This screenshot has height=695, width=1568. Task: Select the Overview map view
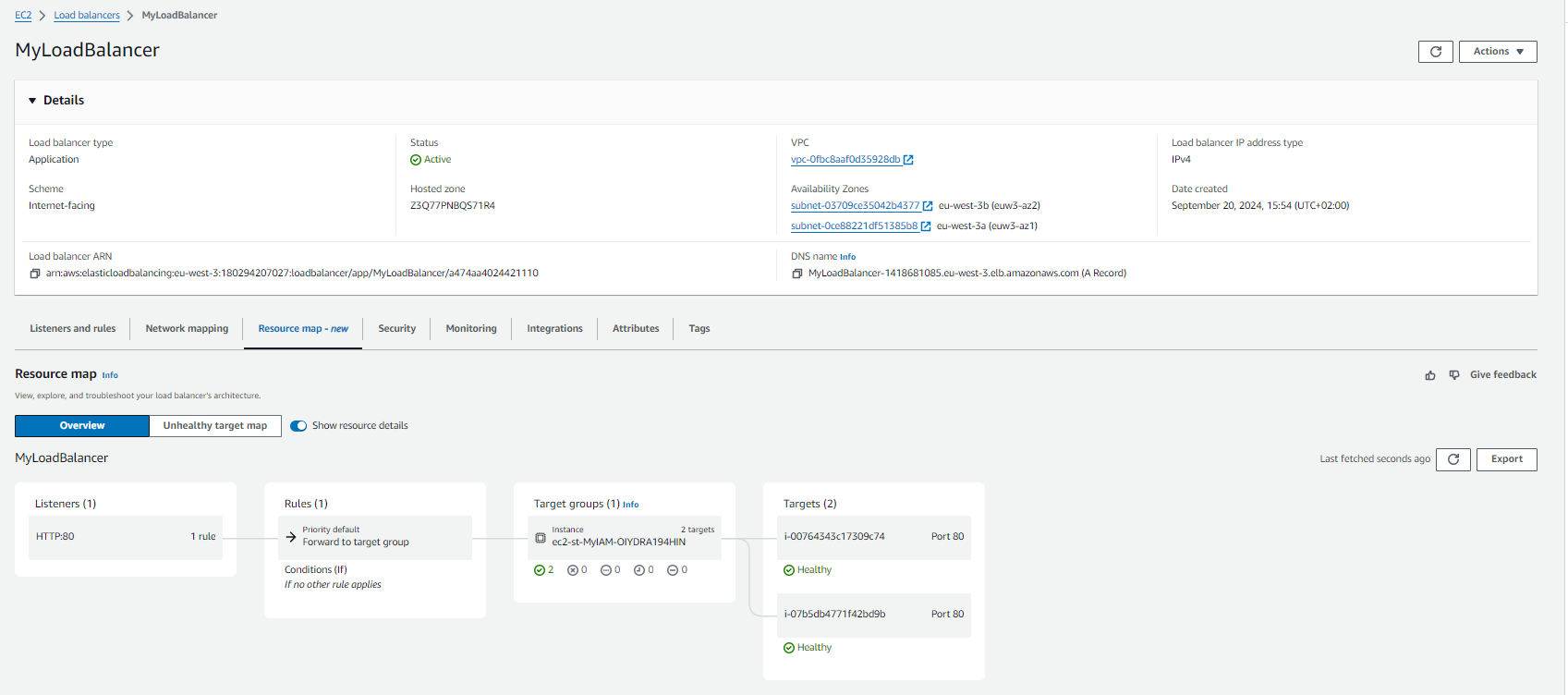click(x=82, y=426)
